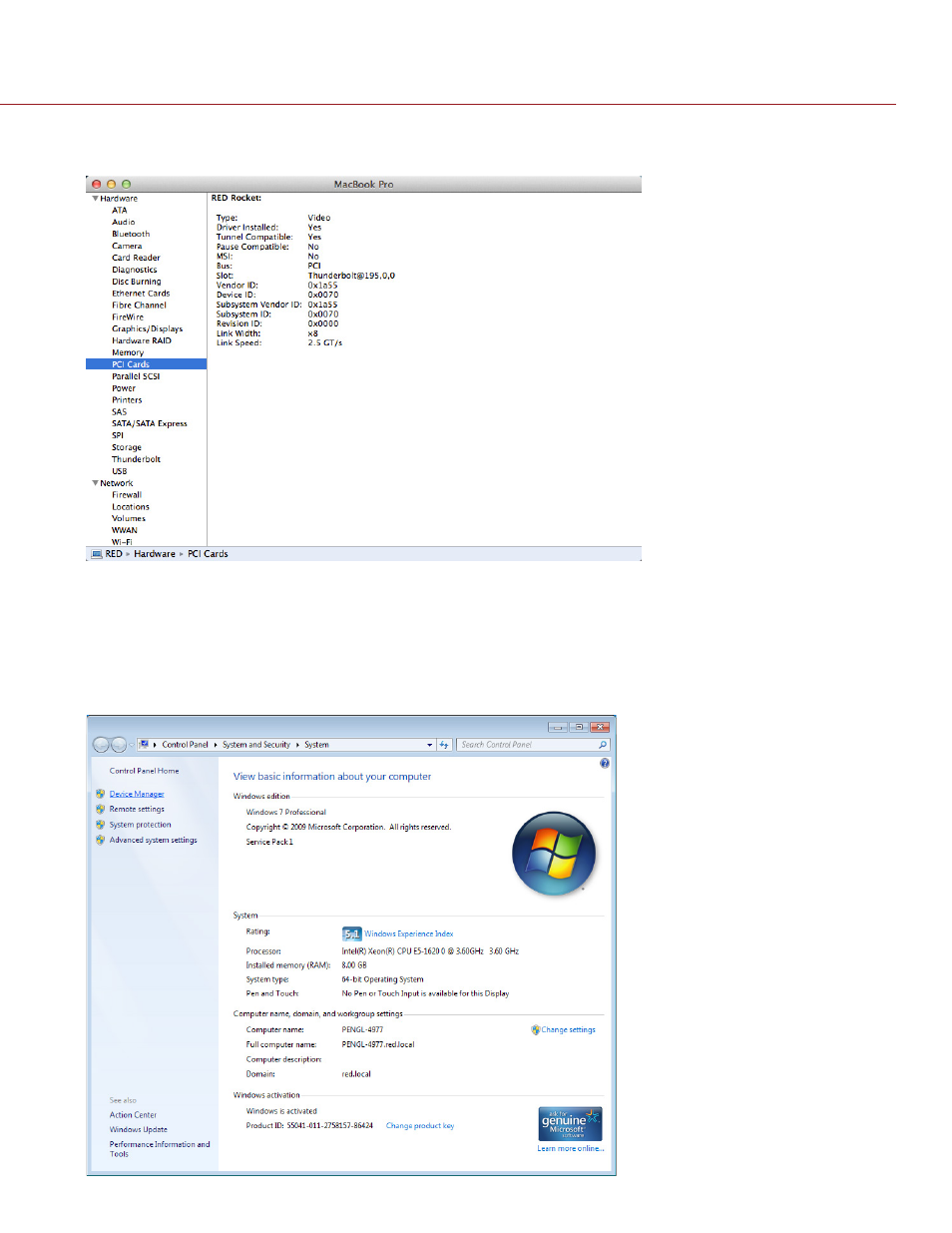Click shield icon beside System protection

pyautogui.click(x=100, y=825)
